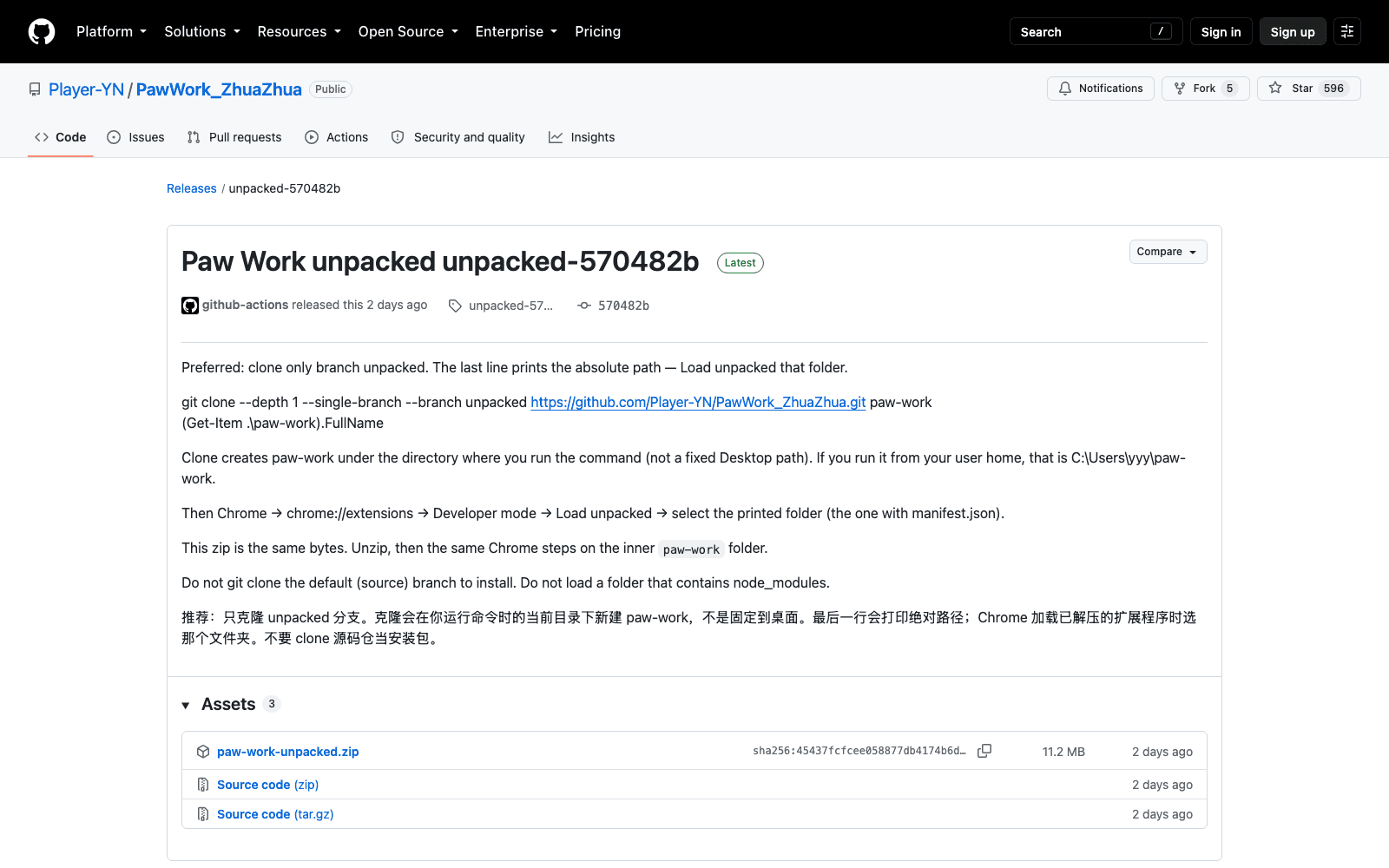Click the package icon for paw-work-unpacked.zip
The height and width of the screenshot is (868, 1389).
(x=203, y=752)
